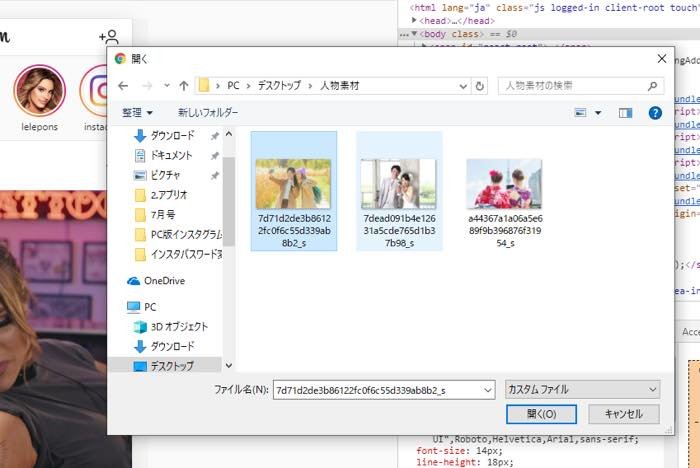
Task: Click the pin beside ピクチャ
Action: 215,176
